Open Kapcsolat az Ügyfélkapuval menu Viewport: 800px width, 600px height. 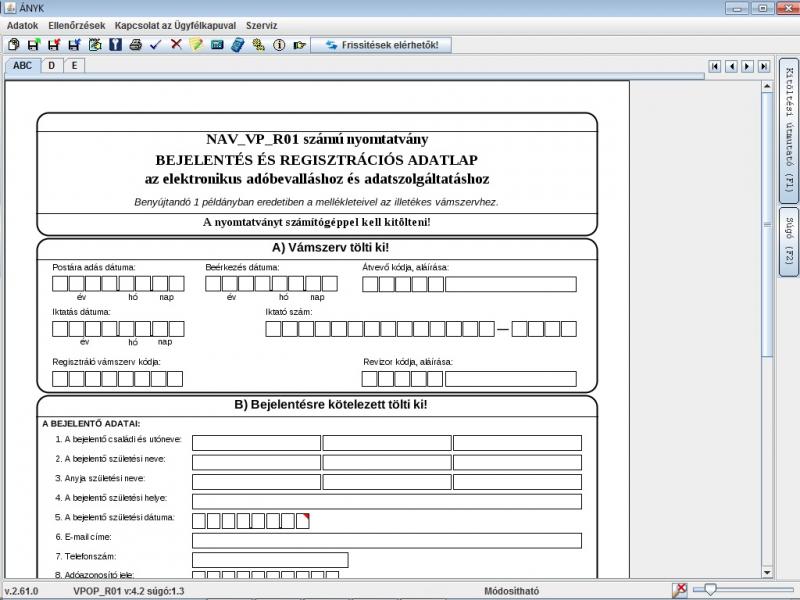click(x=175, y=26)
